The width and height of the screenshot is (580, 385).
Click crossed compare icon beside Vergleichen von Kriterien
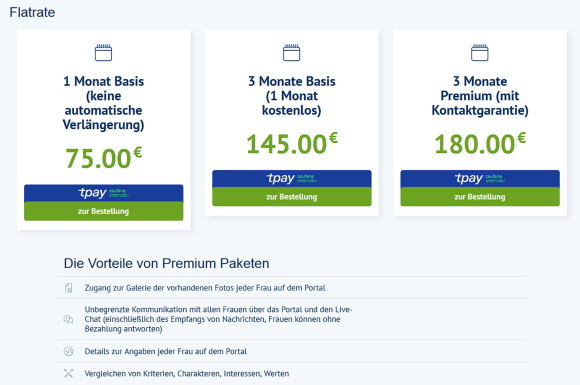[x=68, y=374]
